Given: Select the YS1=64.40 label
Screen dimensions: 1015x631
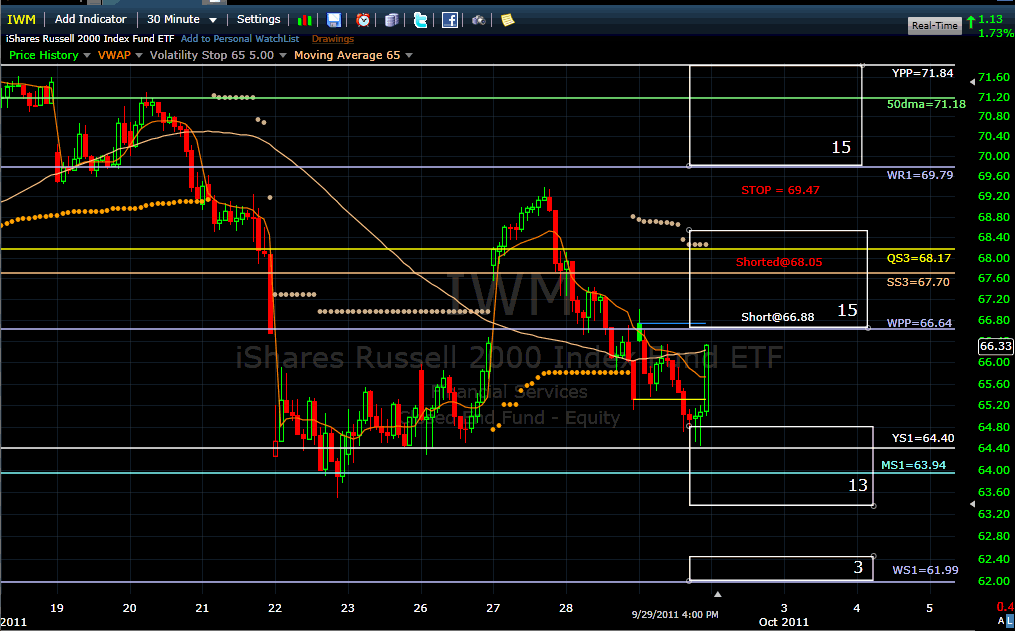Looking at the screenshot, I should tap(923, 438).
